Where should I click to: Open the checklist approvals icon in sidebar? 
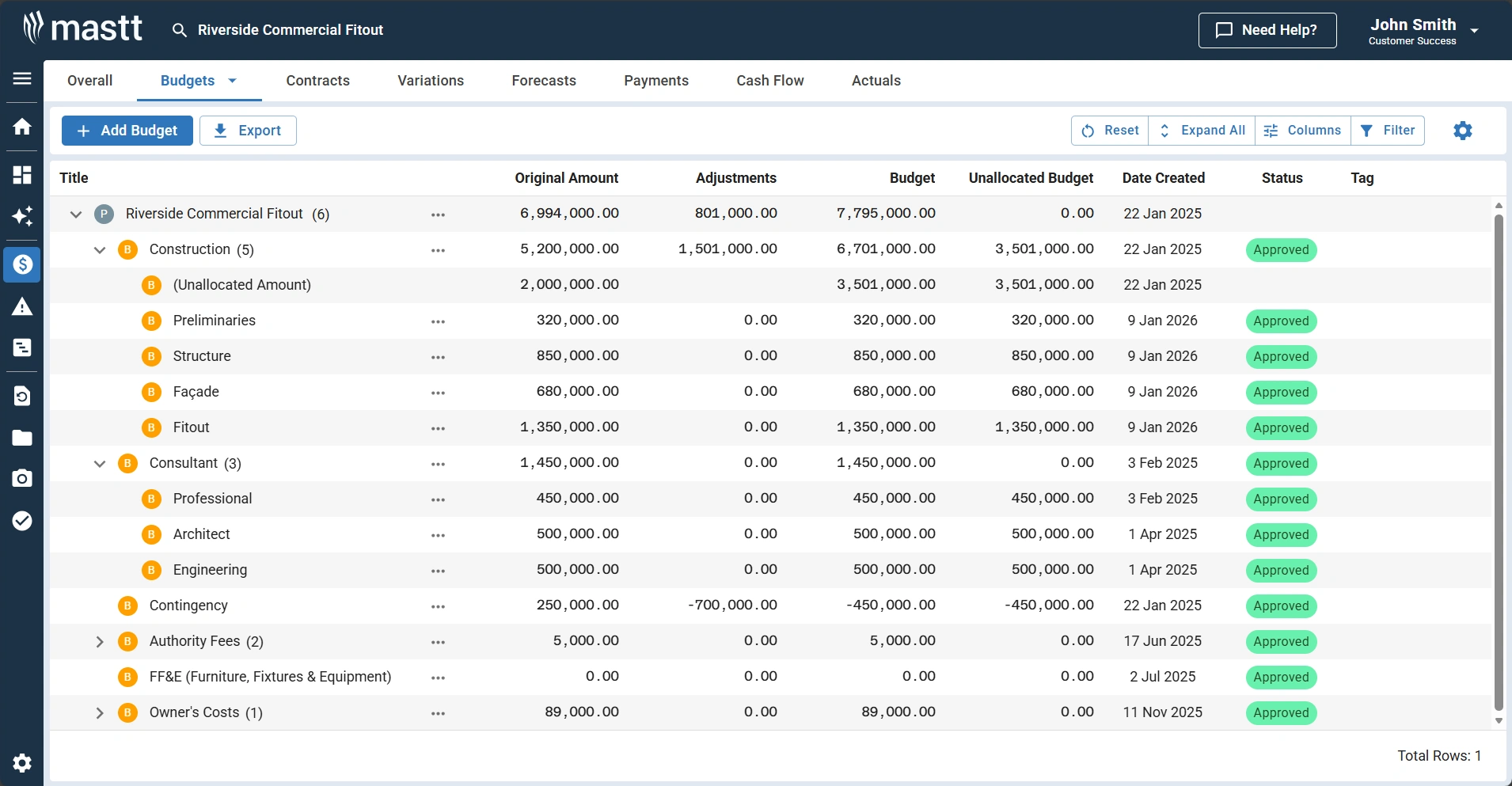point(21,520)
